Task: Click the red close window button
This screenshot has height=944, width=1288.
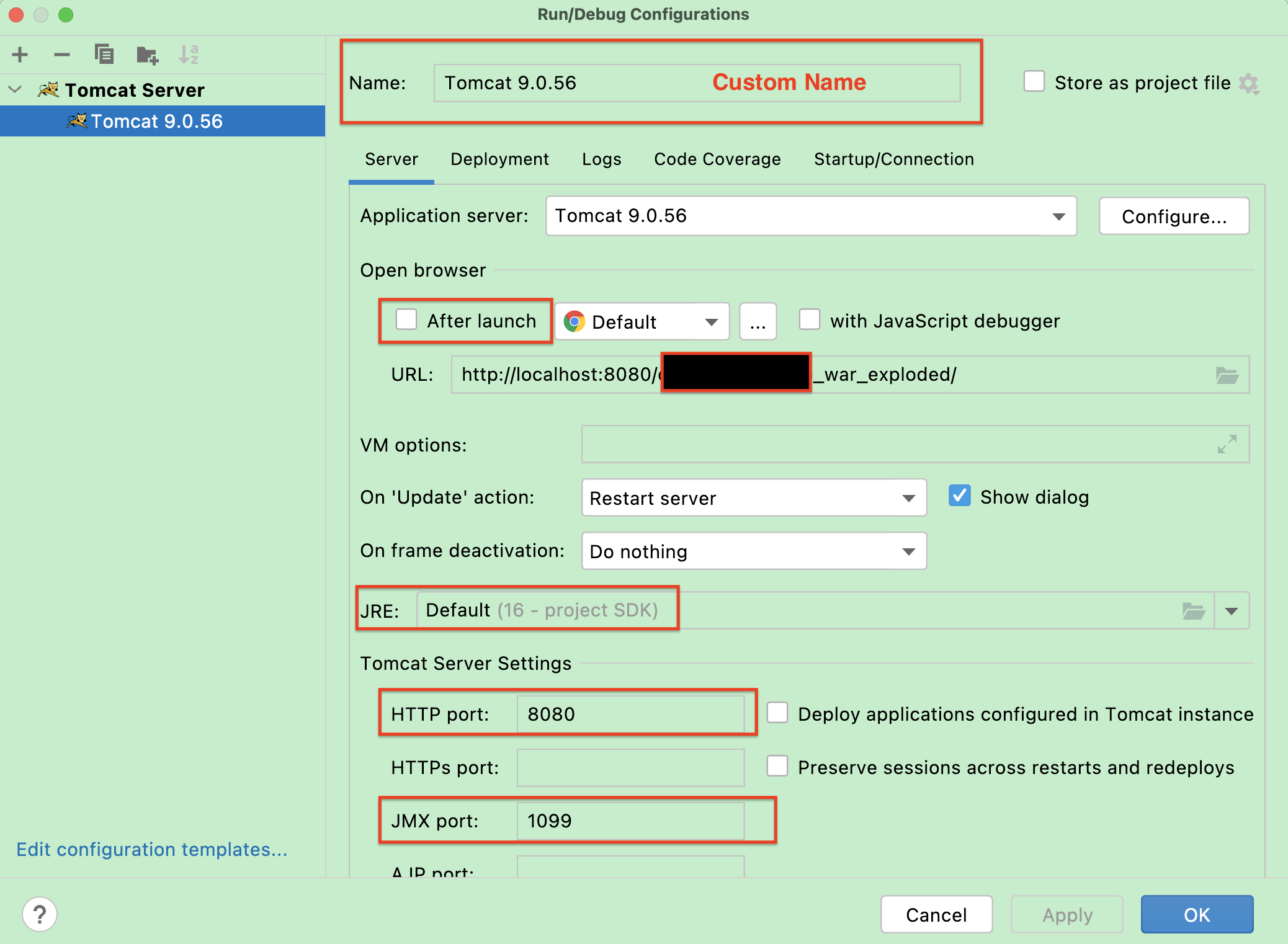Action: (17, 15)
